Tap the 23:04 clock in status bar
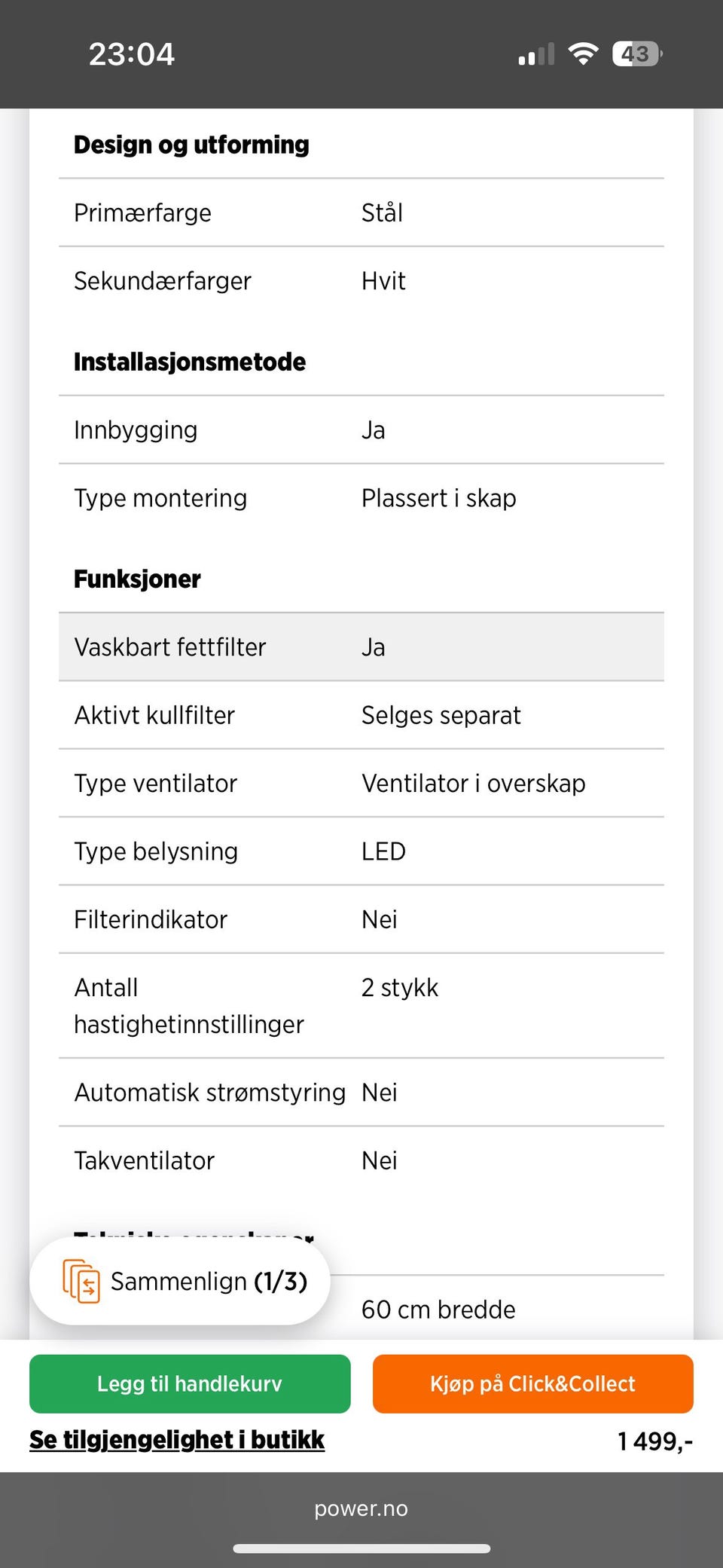 tap(132, 53)
